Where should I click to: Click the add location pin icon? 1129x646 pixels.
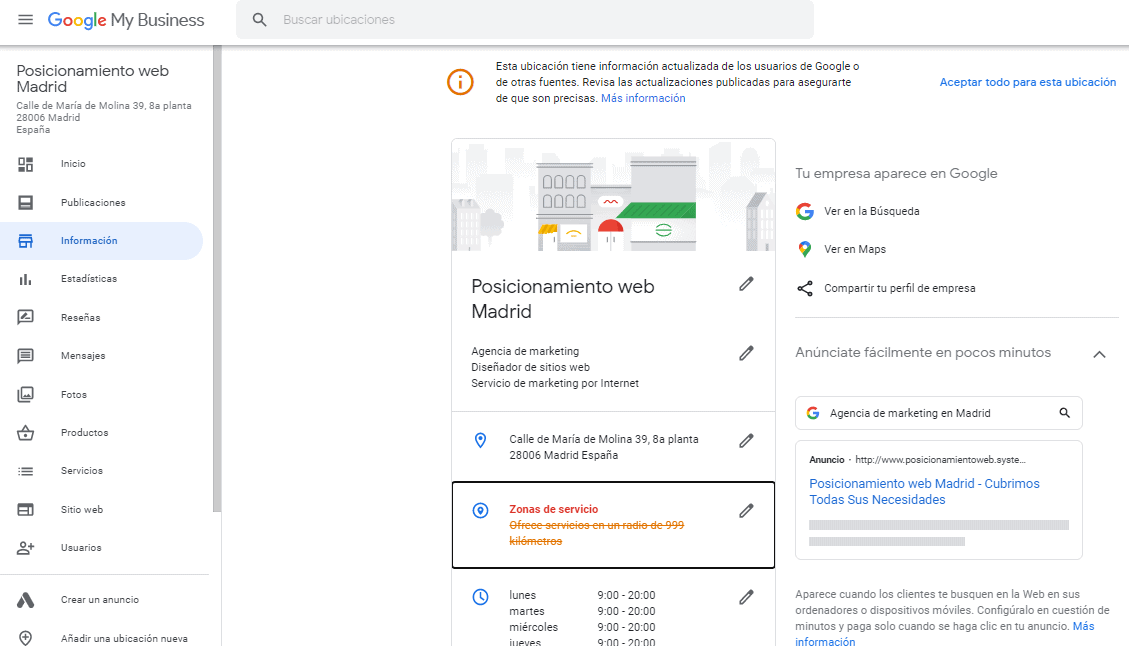tap(26, 638)
